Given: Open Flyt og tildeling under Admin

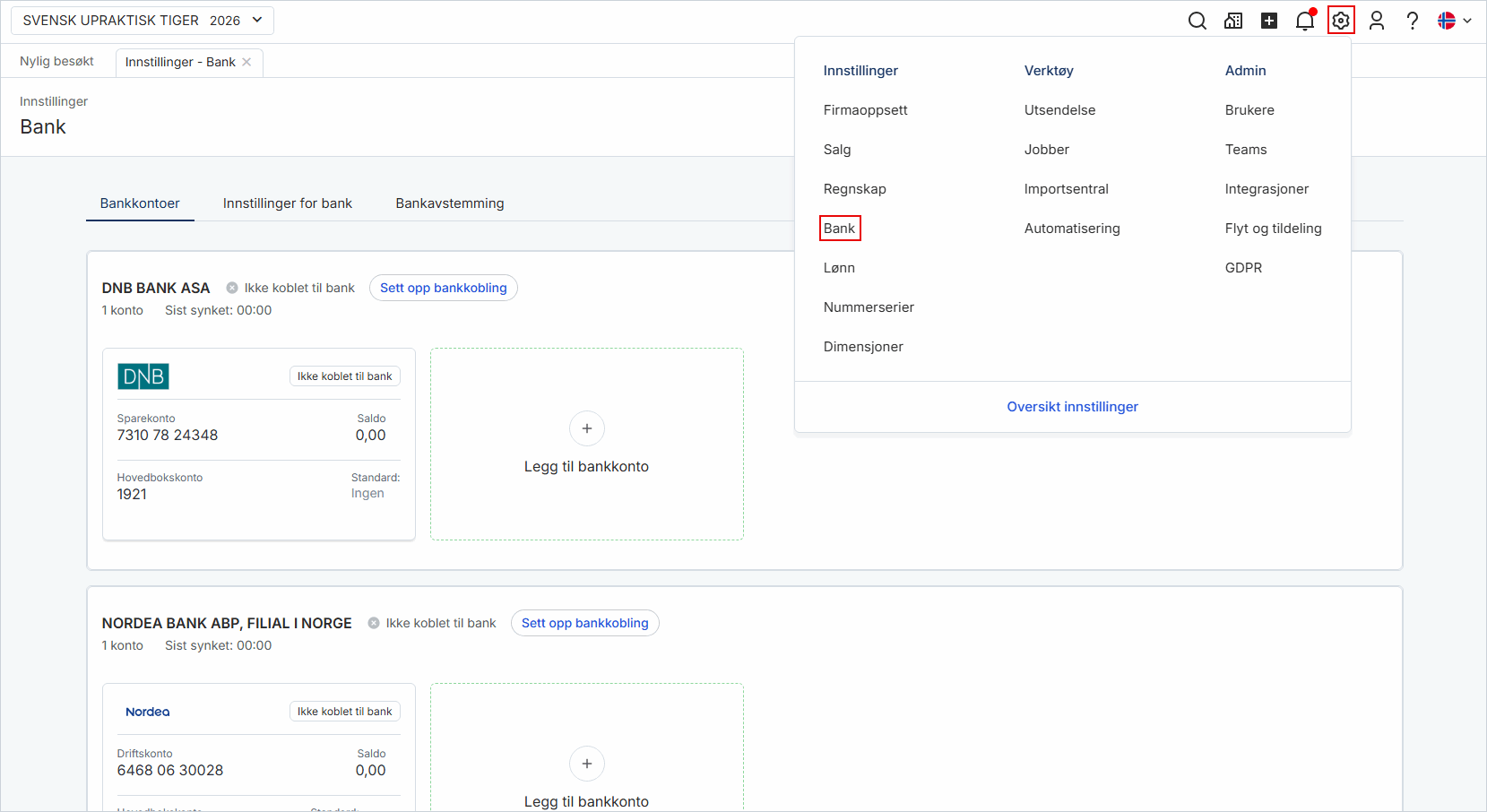Looking at the screenshot, I should (1274, 229).
